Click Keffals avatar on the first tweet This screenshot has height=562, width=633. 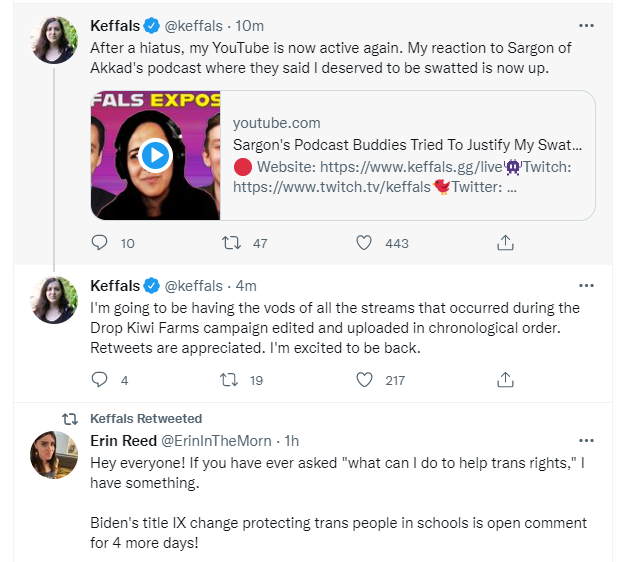pyautogui.click(x=55, y=40)
